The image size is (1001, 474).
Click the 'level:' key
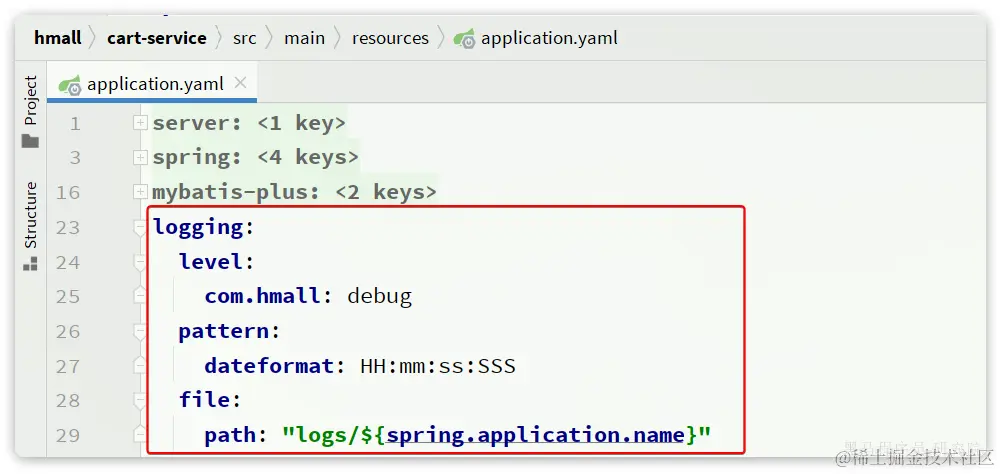click(x=217, y=262)
